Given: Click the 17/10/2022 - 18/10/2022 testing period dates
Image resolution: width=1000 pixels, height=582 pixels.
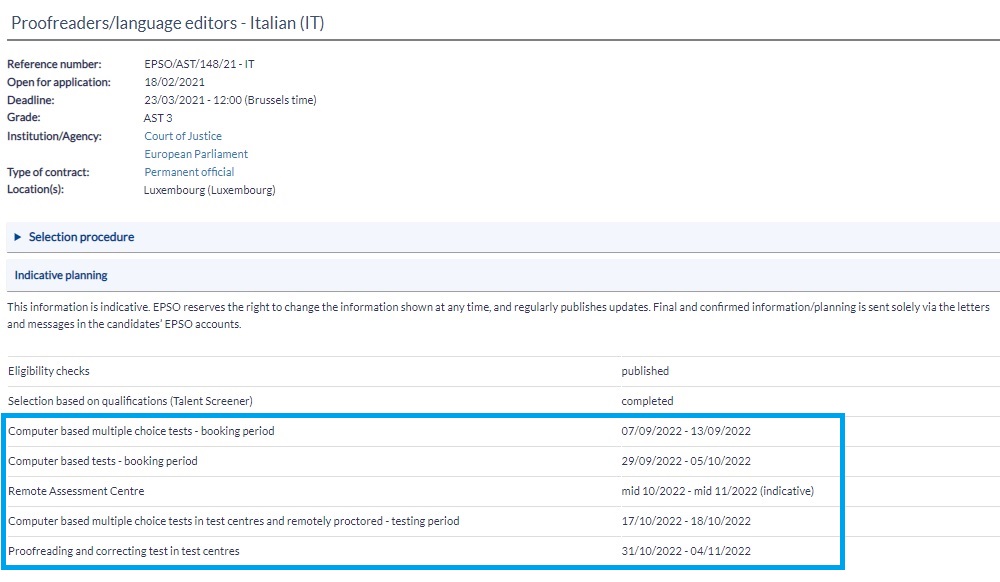Looking at the screenshot, I should click(x=685, y=521).
